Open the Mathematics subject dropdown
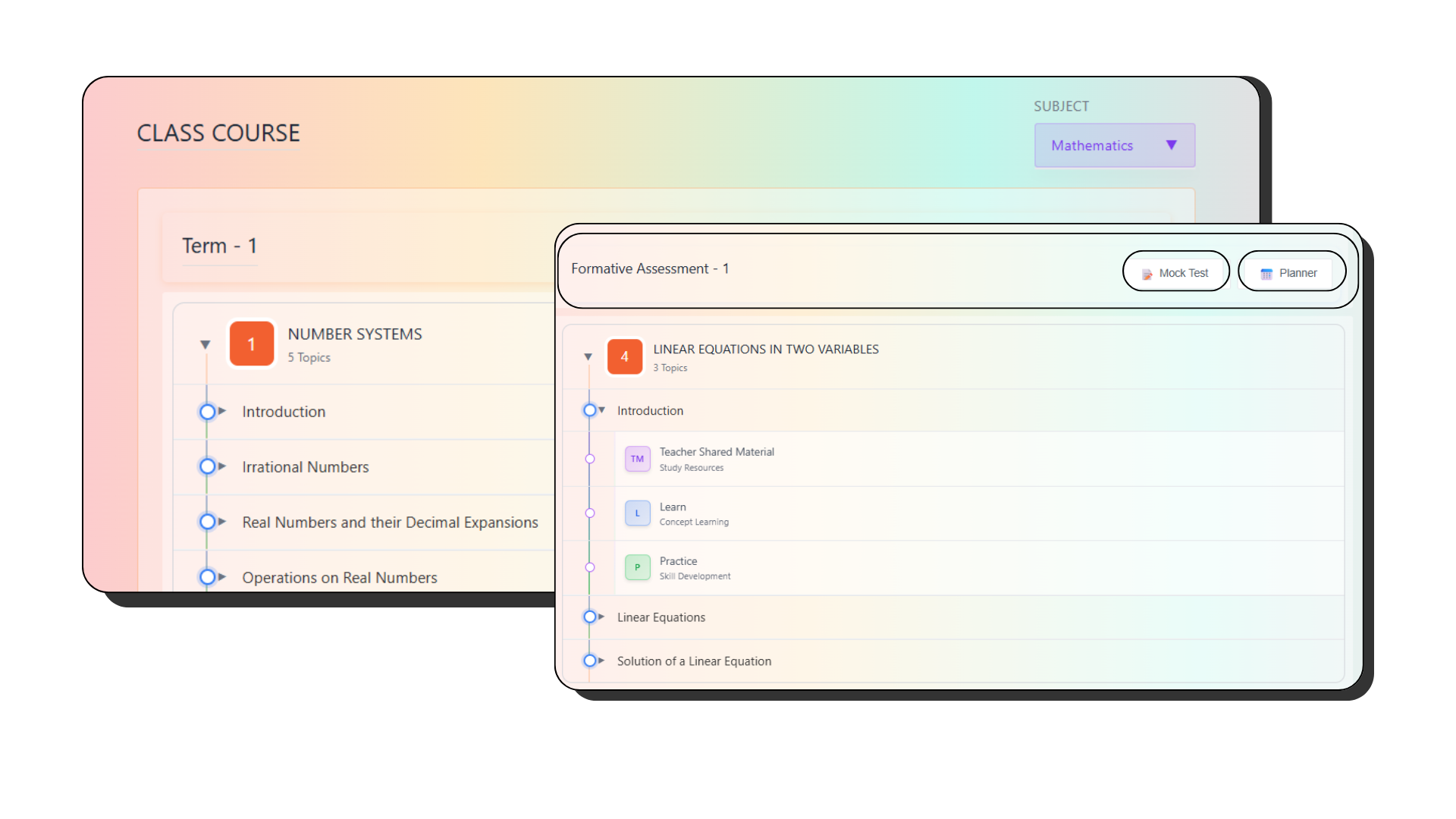Viewport: 1456px width, 819px height. coord(1113,145)
